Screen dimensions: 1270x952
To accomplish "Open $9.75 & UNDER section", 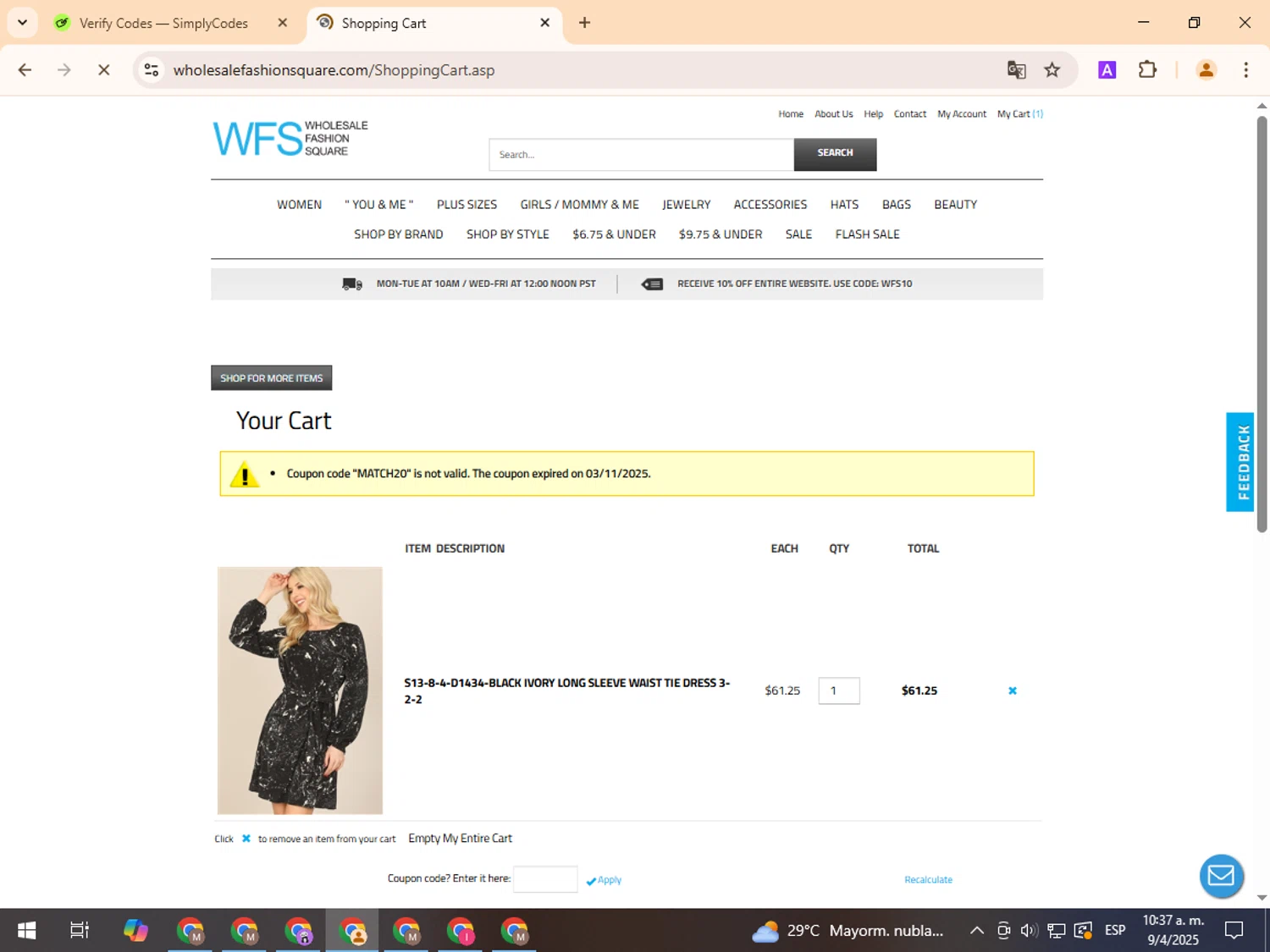I will pyautogui.click(x=720, y=234).
